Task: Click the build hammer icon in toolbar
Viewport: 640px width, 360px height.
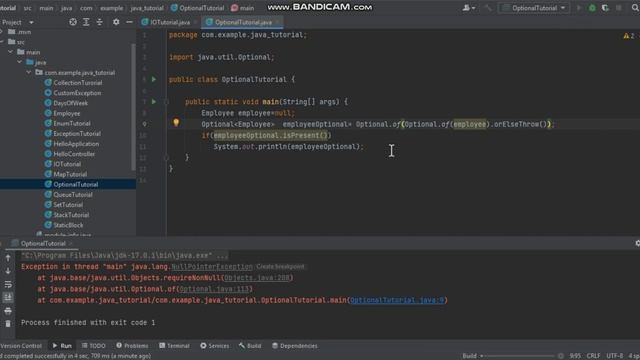Action: (x=488, y=8)
